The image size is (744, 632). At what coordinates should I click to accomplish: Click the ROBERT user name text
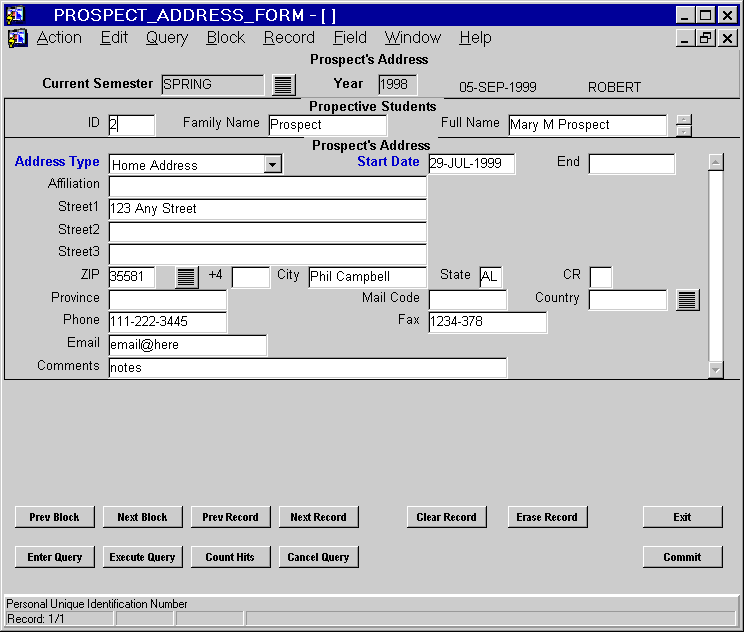point(614,87)
